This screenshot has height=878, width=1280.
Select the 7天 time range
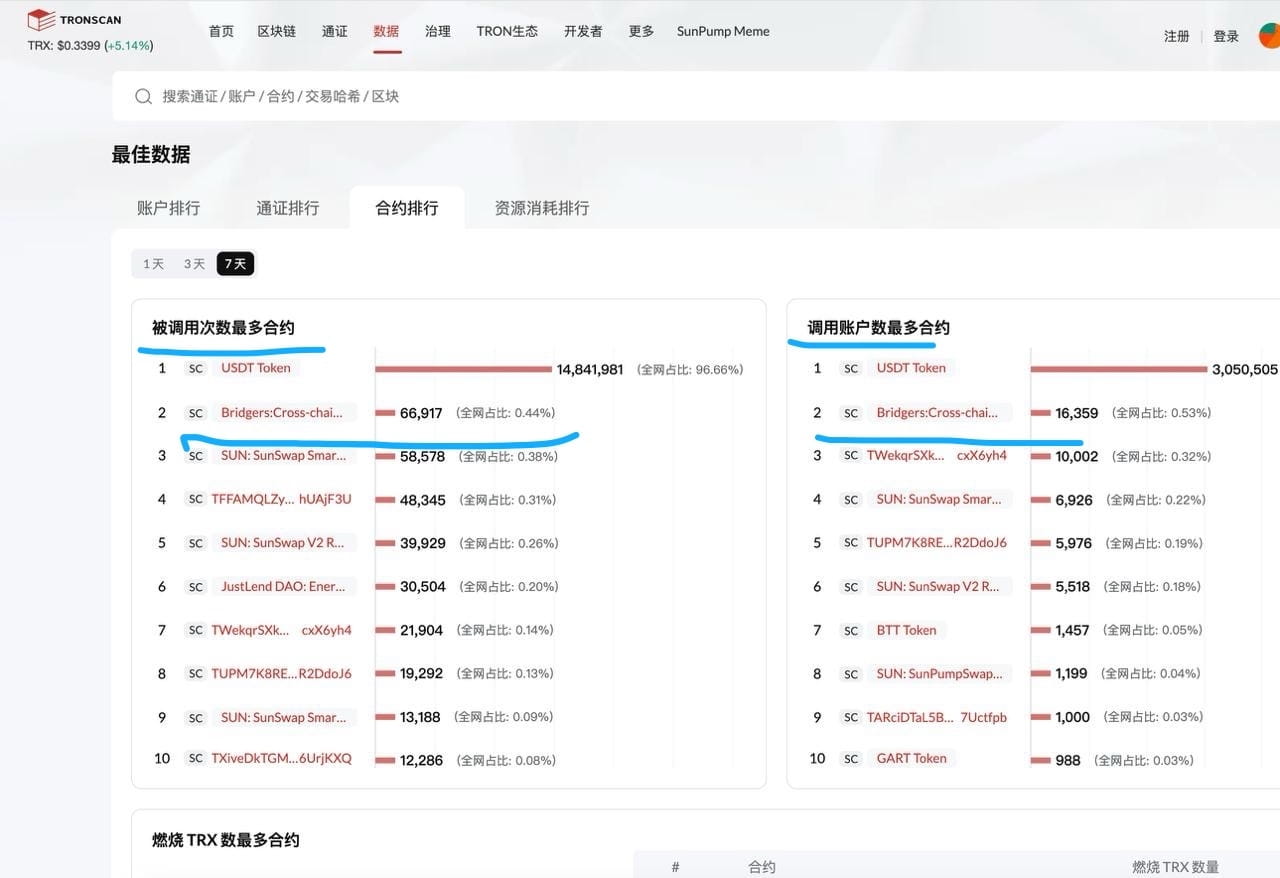(x=236, y=264)
